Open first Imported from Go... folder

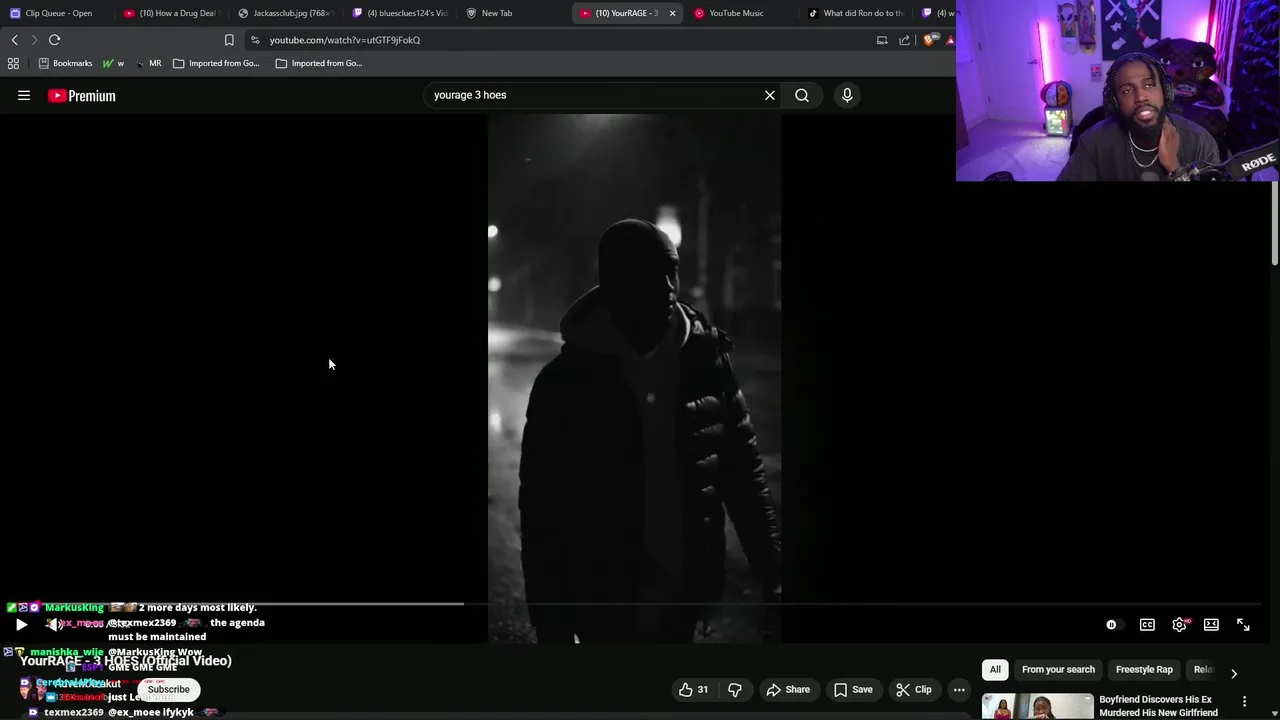pyautogui.click(x=216, y=63)
